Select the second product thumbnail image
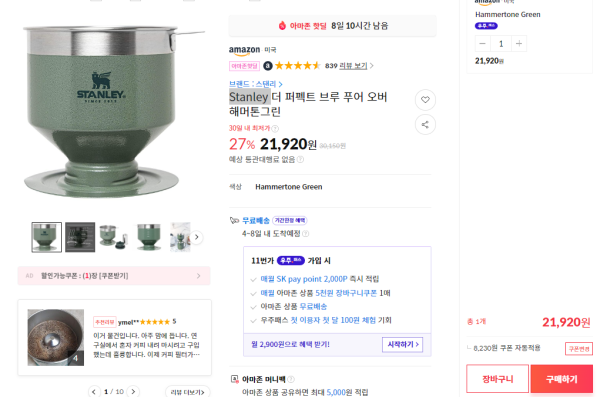The height and width of the screenshot is (397, 600). click(80, 237)
